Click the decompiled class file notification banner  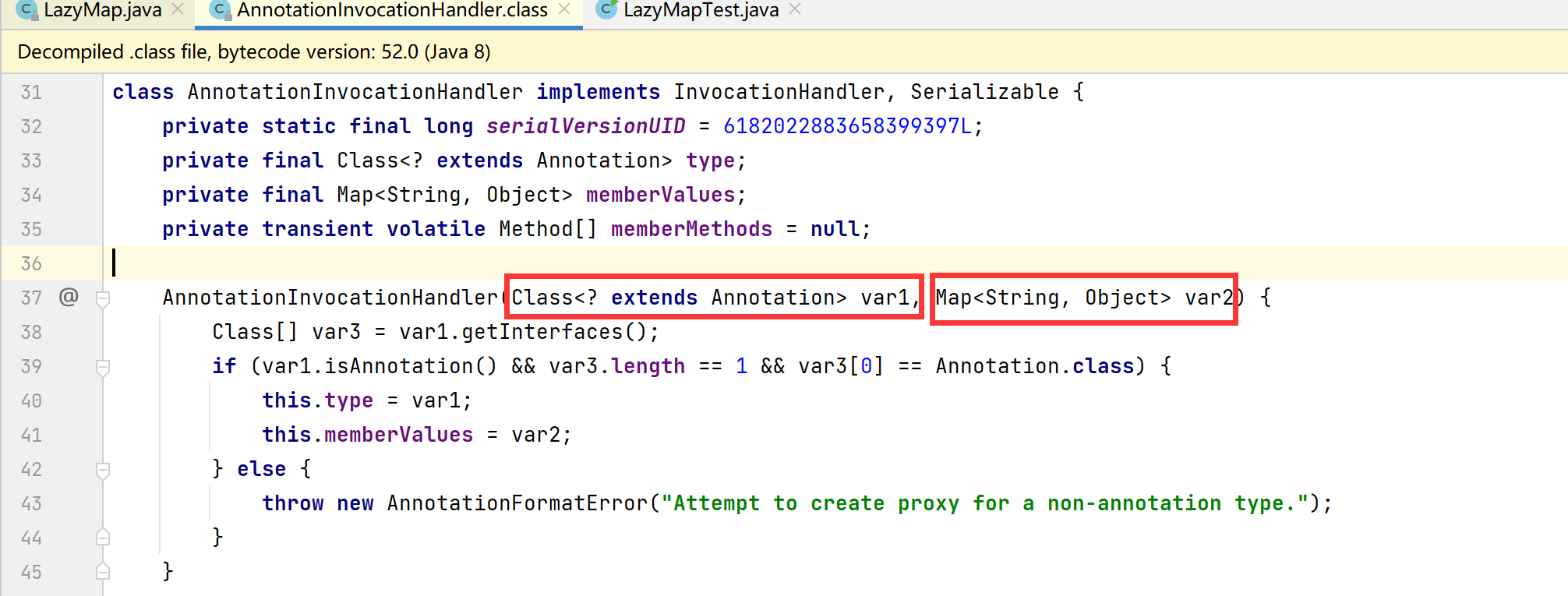pyautogui.click(x=784, y=52)
